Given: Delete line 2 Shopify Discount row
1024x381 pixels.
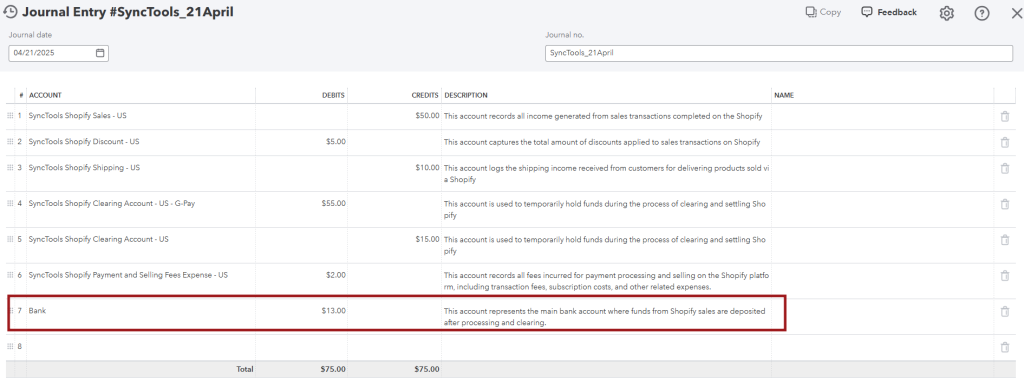Looking at the screenshot, I should click(x=1004, y=142).
